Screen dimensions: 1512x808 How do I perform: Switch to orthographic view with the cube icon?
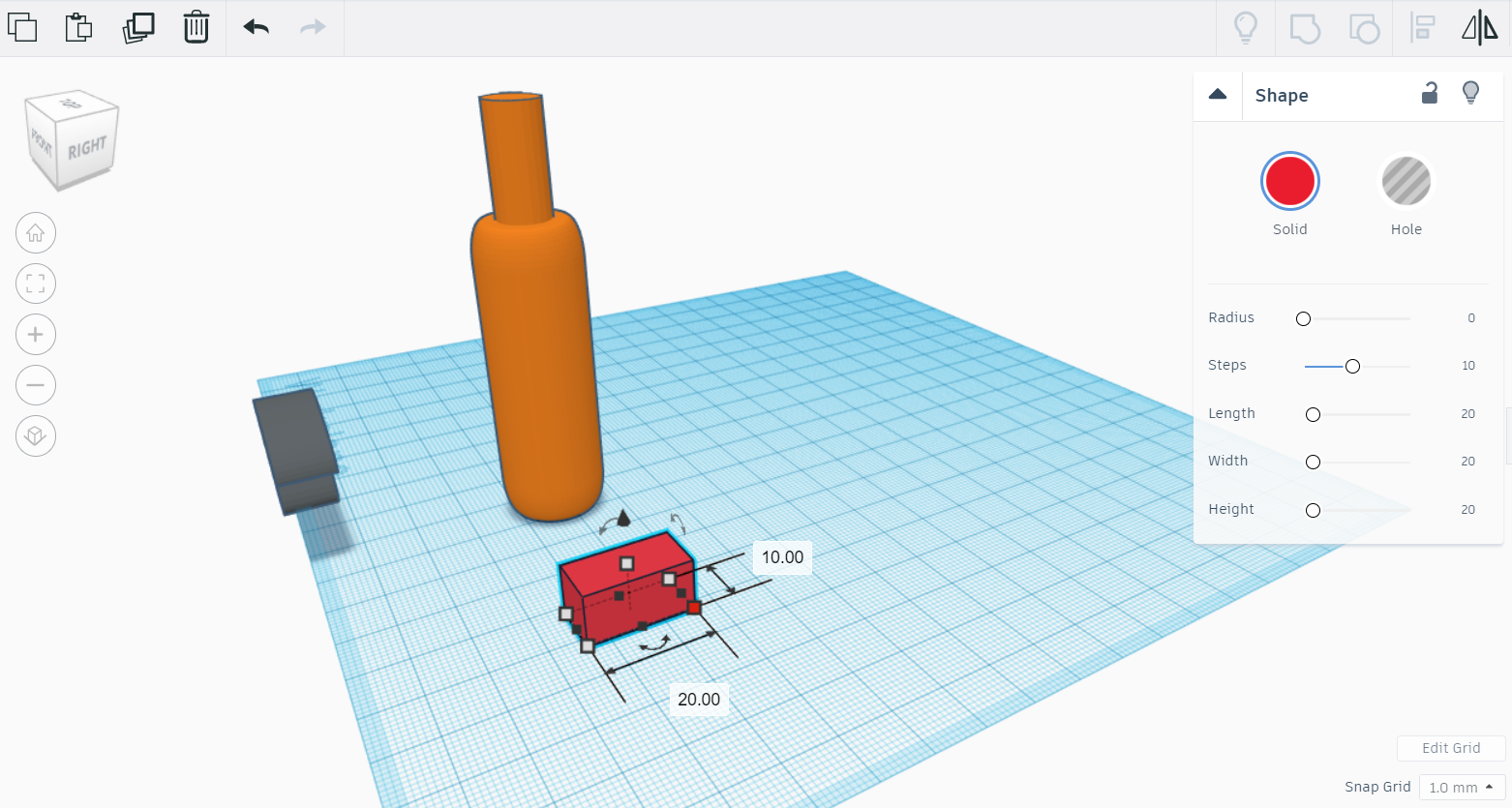[36, 435]
